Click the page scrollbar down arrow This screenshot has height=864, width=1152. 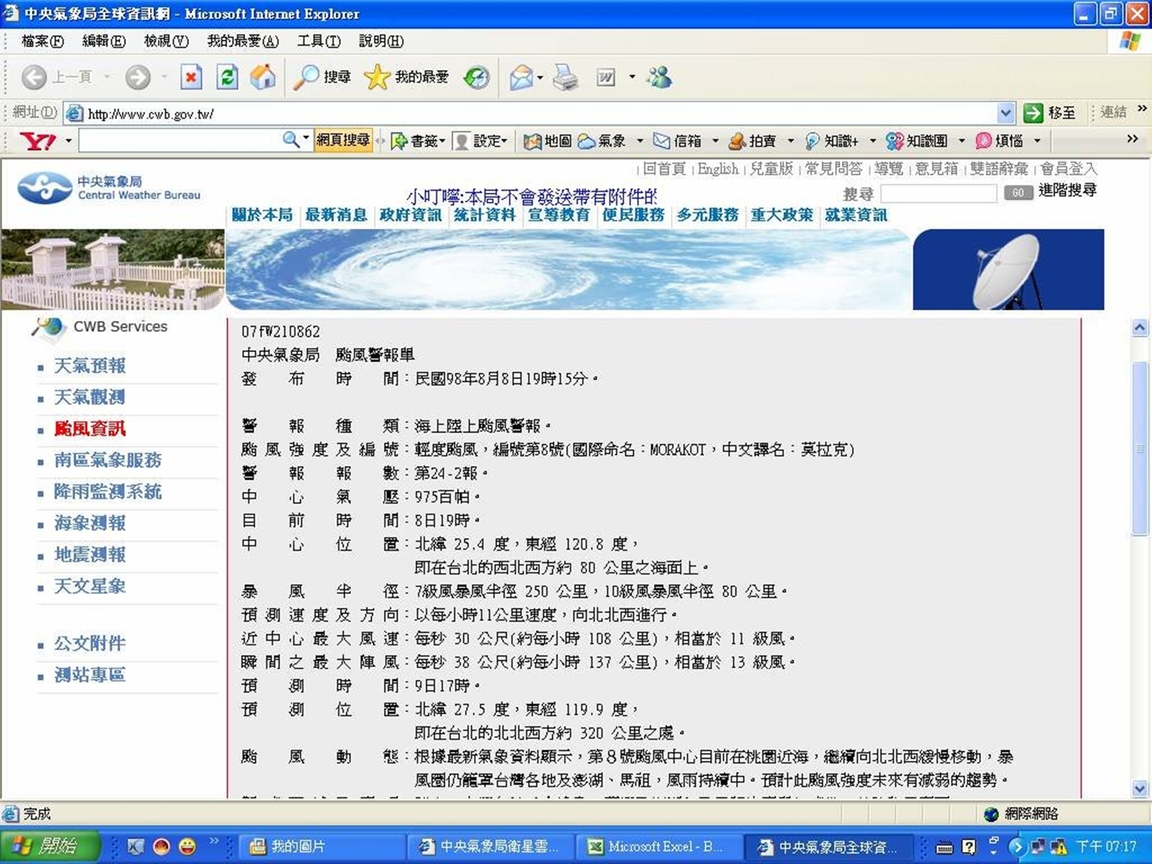coord(1139,788)
